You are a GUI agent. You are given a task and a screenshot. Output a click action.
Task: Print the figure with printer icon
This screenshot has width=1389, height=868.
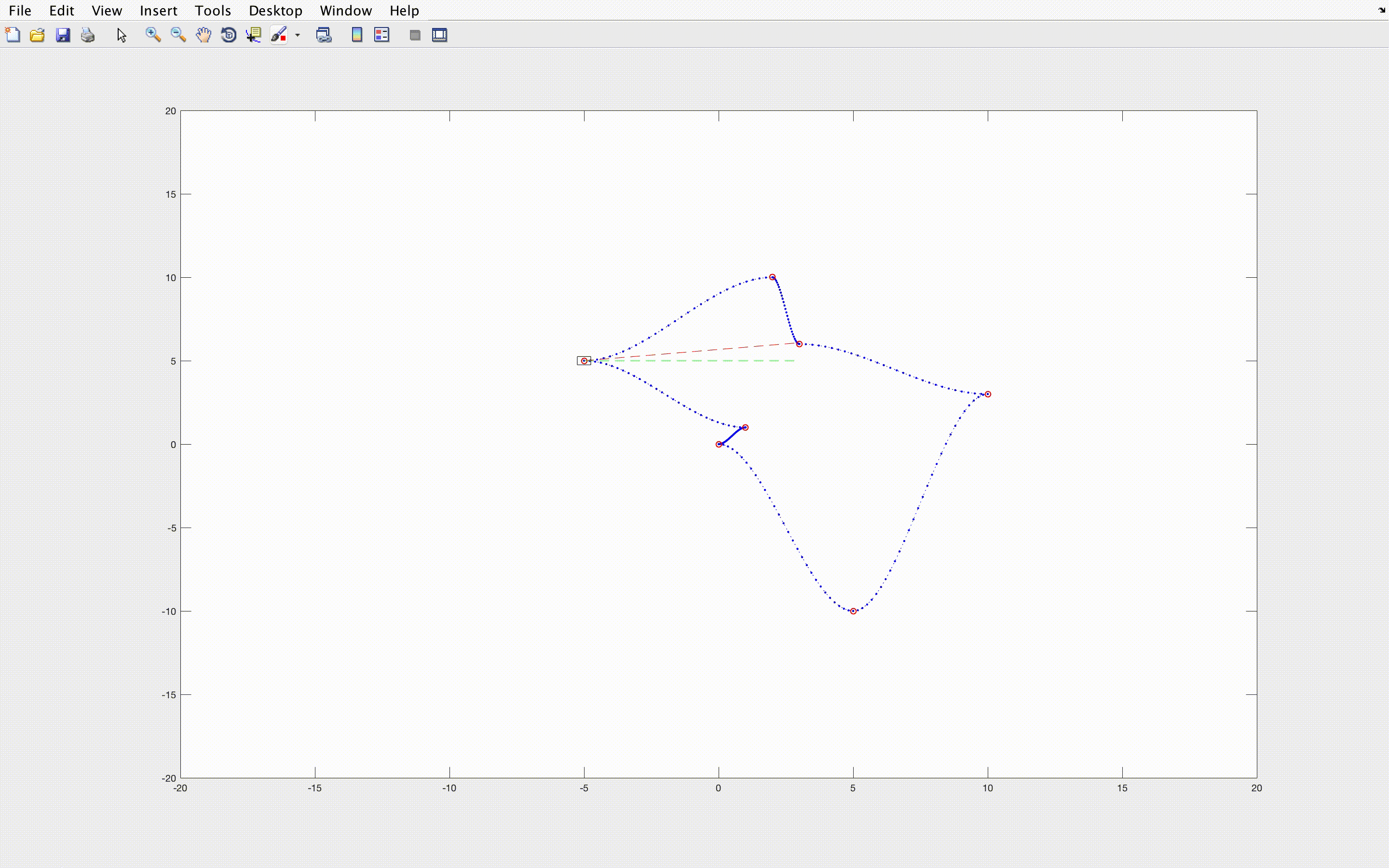[87, 35]
